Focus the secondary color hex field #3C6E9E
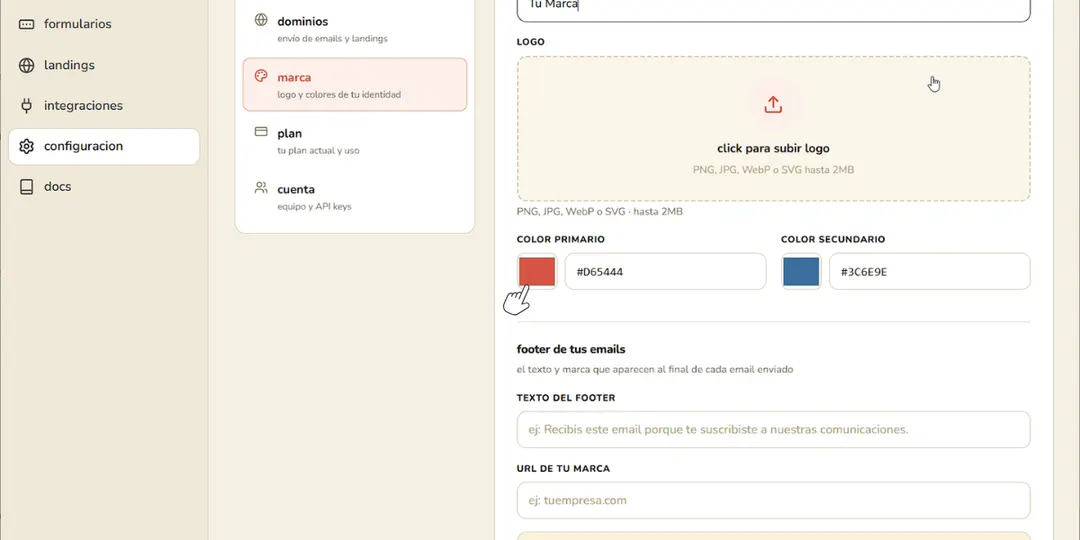Image resolution: width=1080 pixels, height=540 pixels. pos(930,271)
